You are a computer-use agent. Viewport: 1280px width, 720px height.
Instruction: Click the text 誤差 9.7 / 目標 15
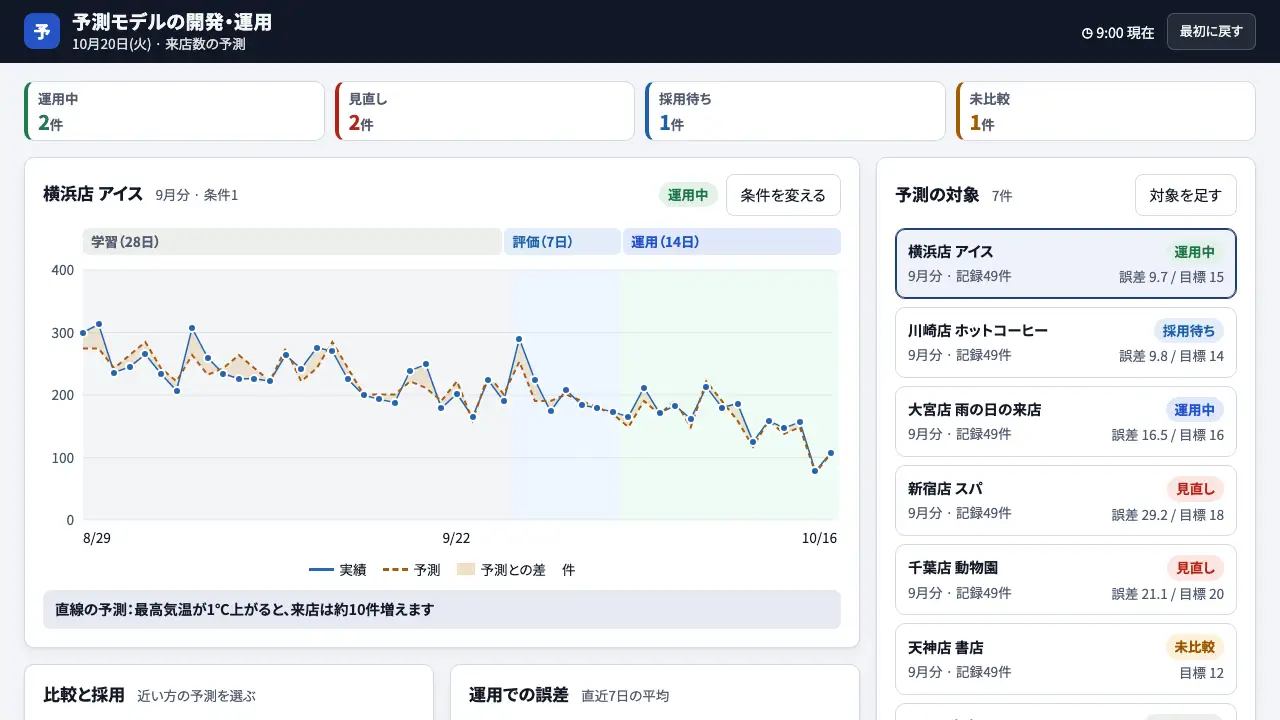click(x=1171, y=277)
